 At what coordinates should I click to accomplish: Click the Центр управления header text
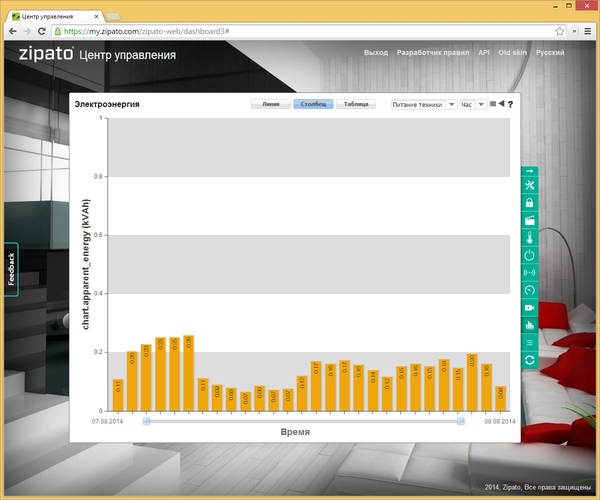127,55
